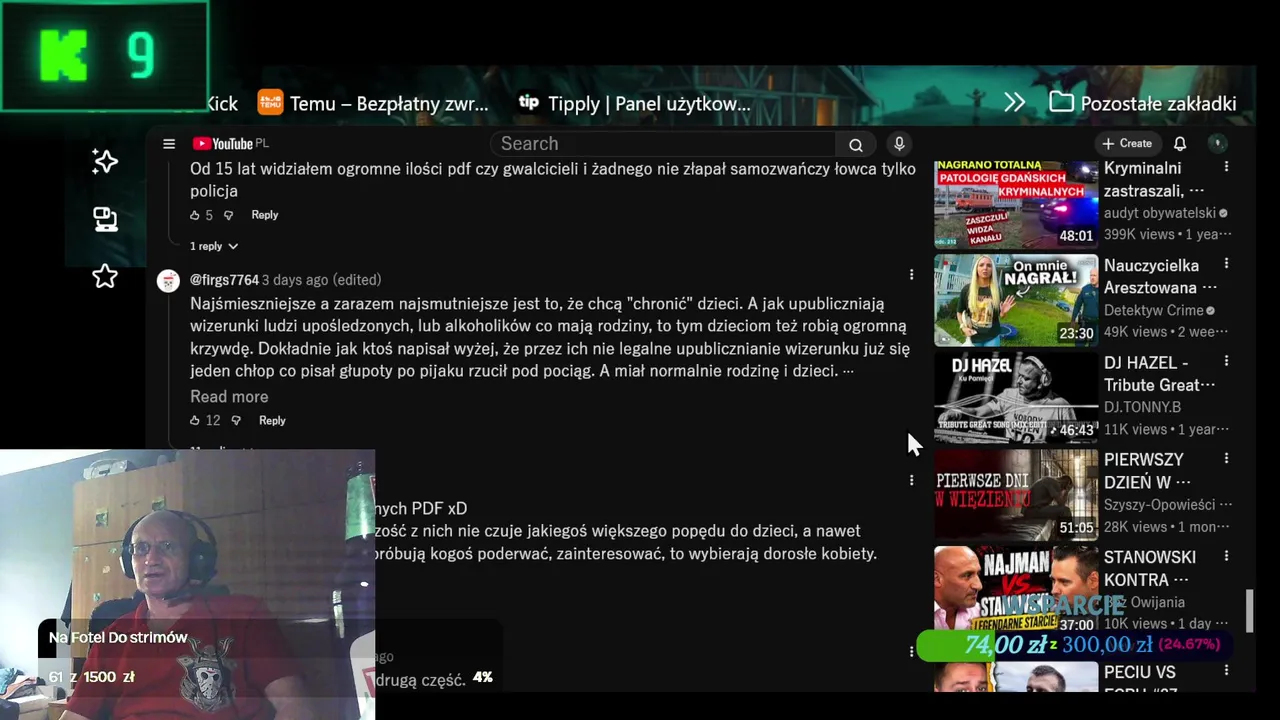This screenshot has width=1280, height=720.
Task: Like the @firgs7764 comment
Action: point(195,421)
